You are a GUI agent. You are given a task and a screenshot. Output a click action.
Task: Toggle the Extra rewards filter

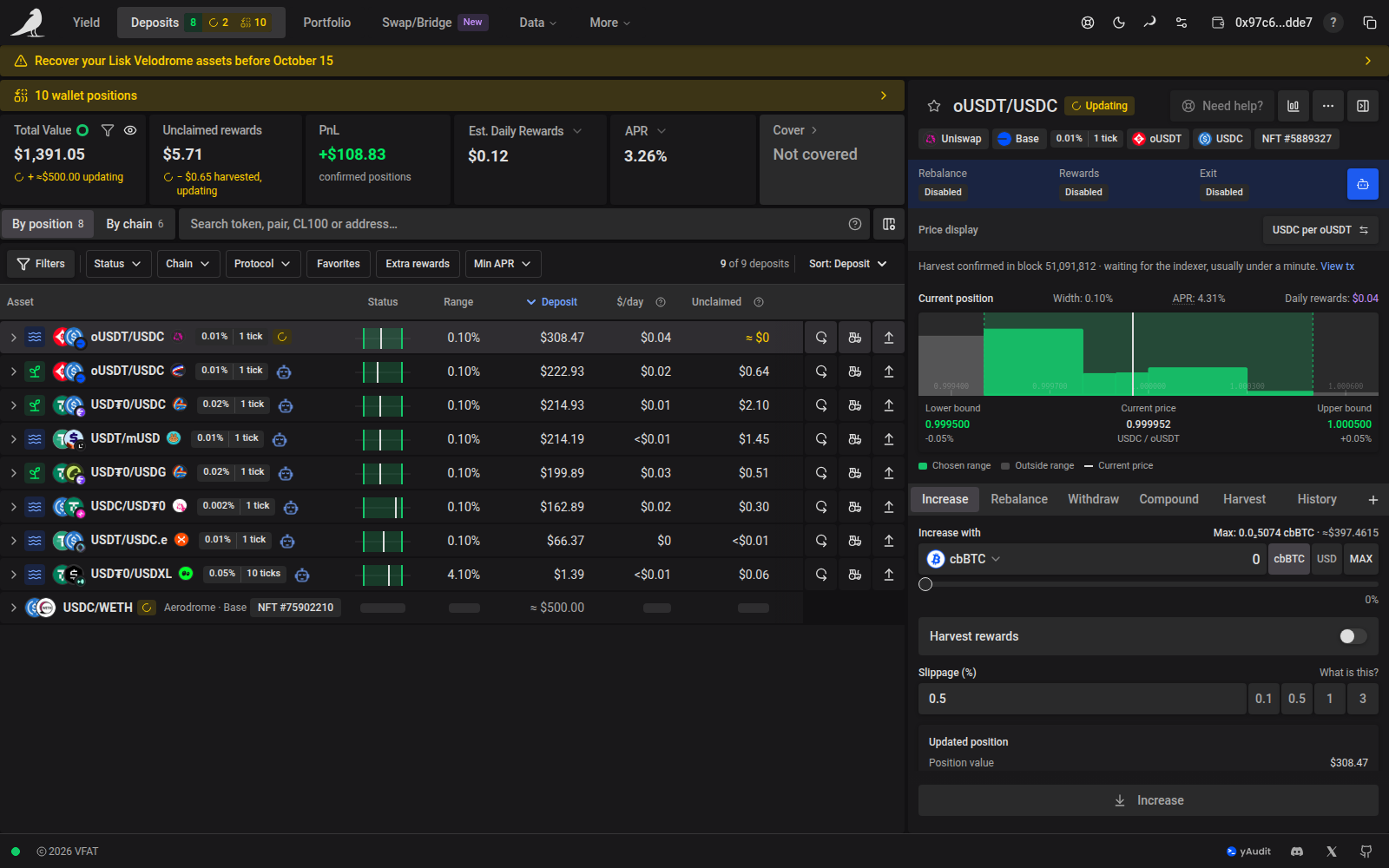pos(418,264)
